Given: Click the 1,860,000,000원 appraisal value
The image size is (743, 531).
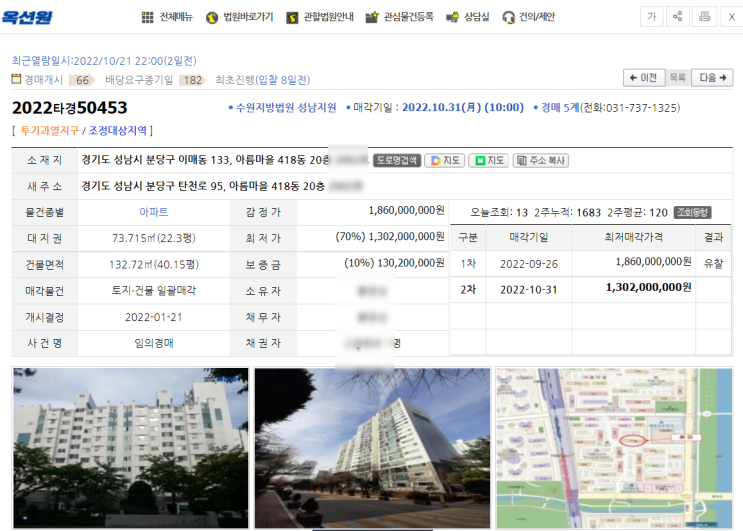Looking at the screenshot, I should [407, 210].
